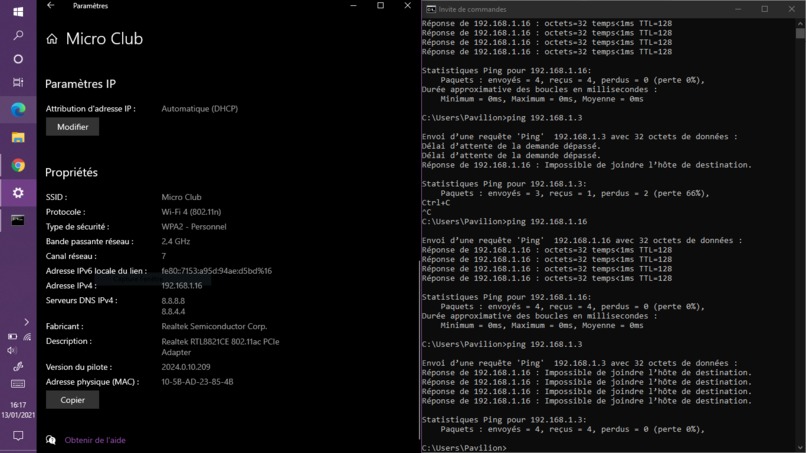Image resolution: width=806 pixels, height=453 pixels.
Task: Select DNS server value 8.8.8.8
Action: [173, 301]
